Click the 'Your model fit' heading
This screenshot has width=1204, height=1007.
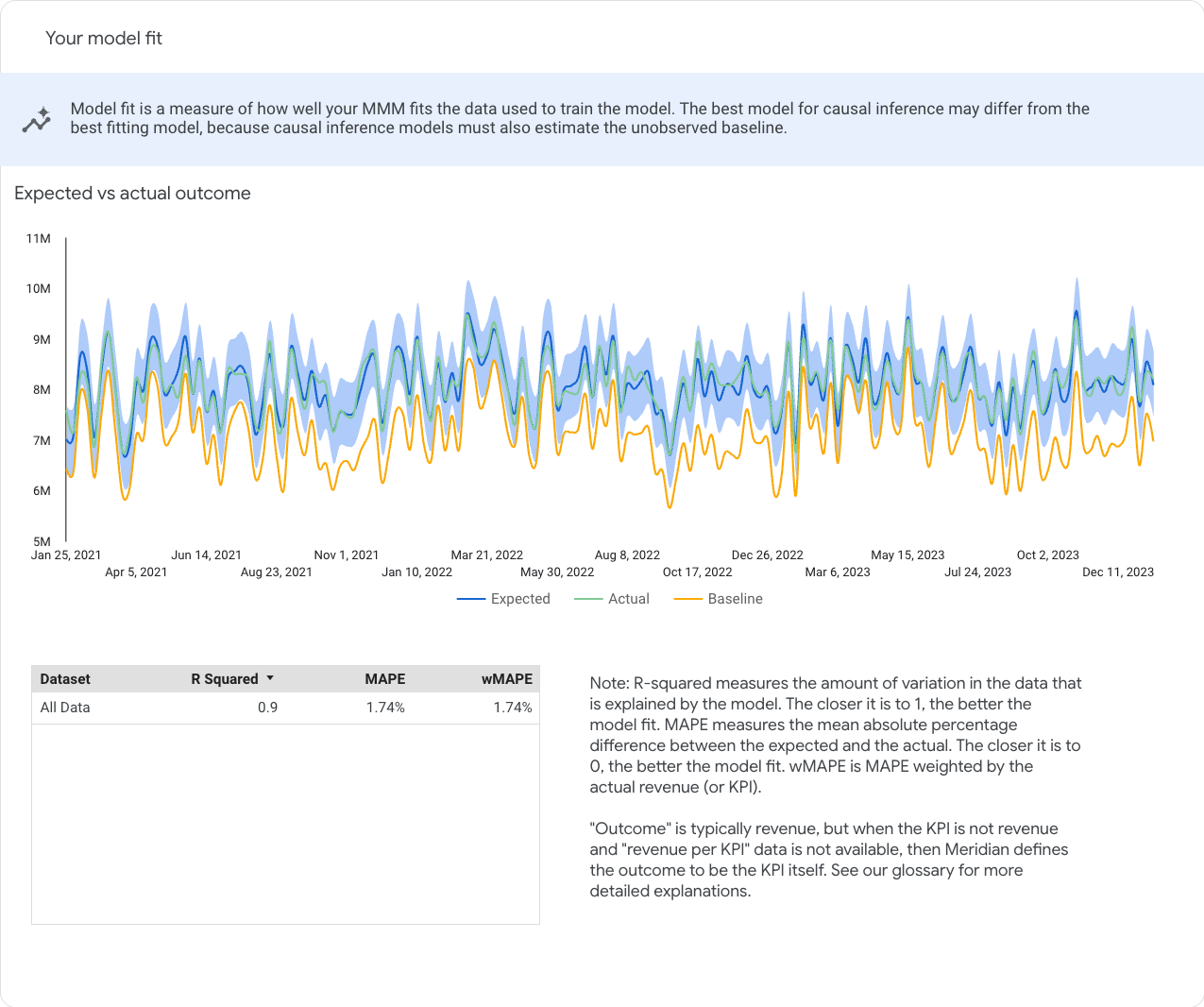pos(104,39)
